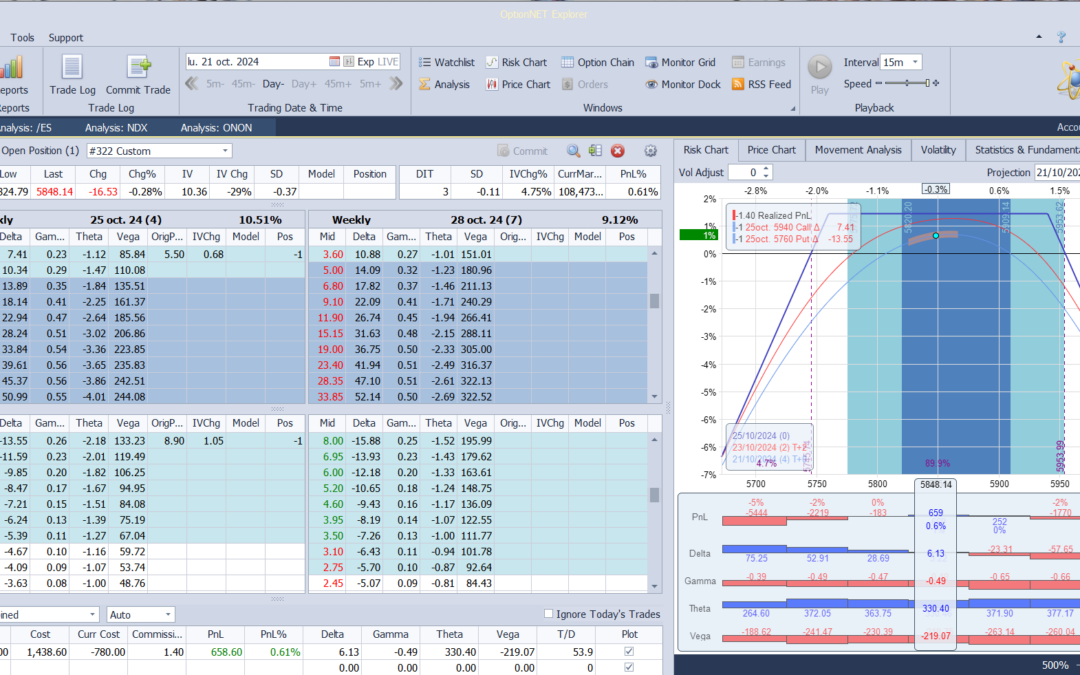Select the Volatility tab
This screenshot has width=1080, height=675.
tap(938, 150)
